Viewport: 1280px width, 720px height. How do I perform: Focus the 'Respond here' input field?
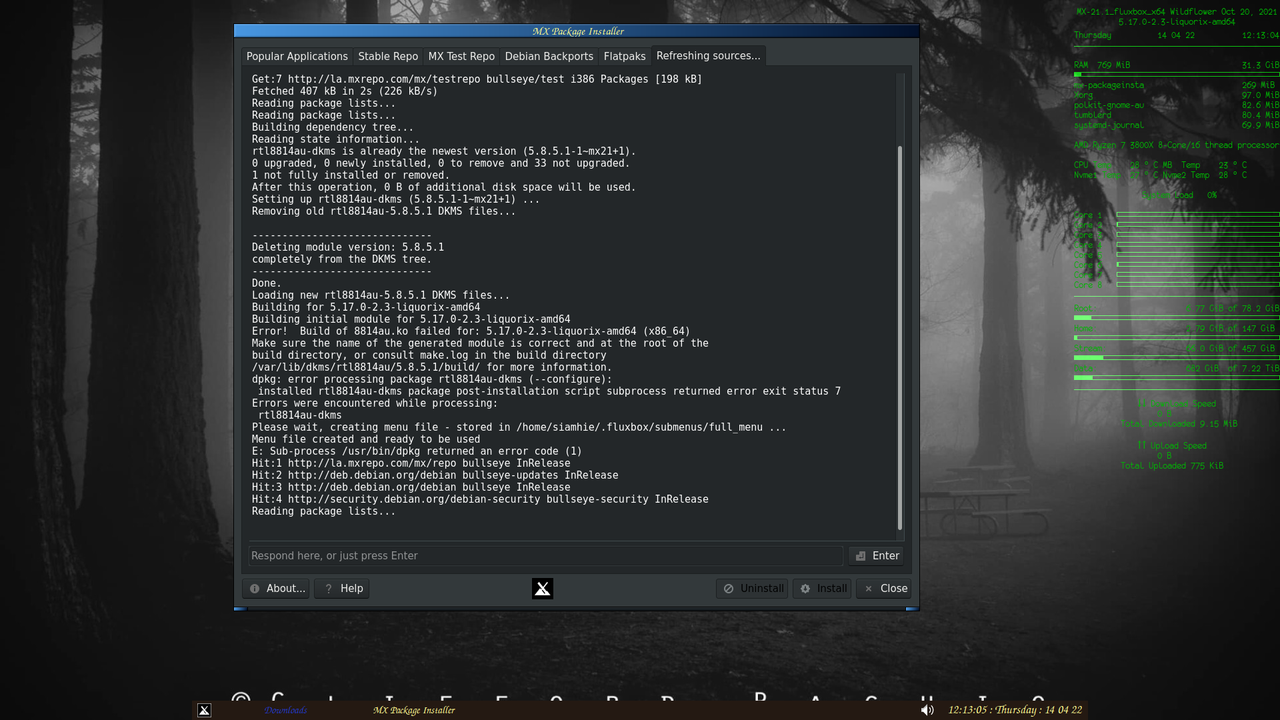(546, 556)
